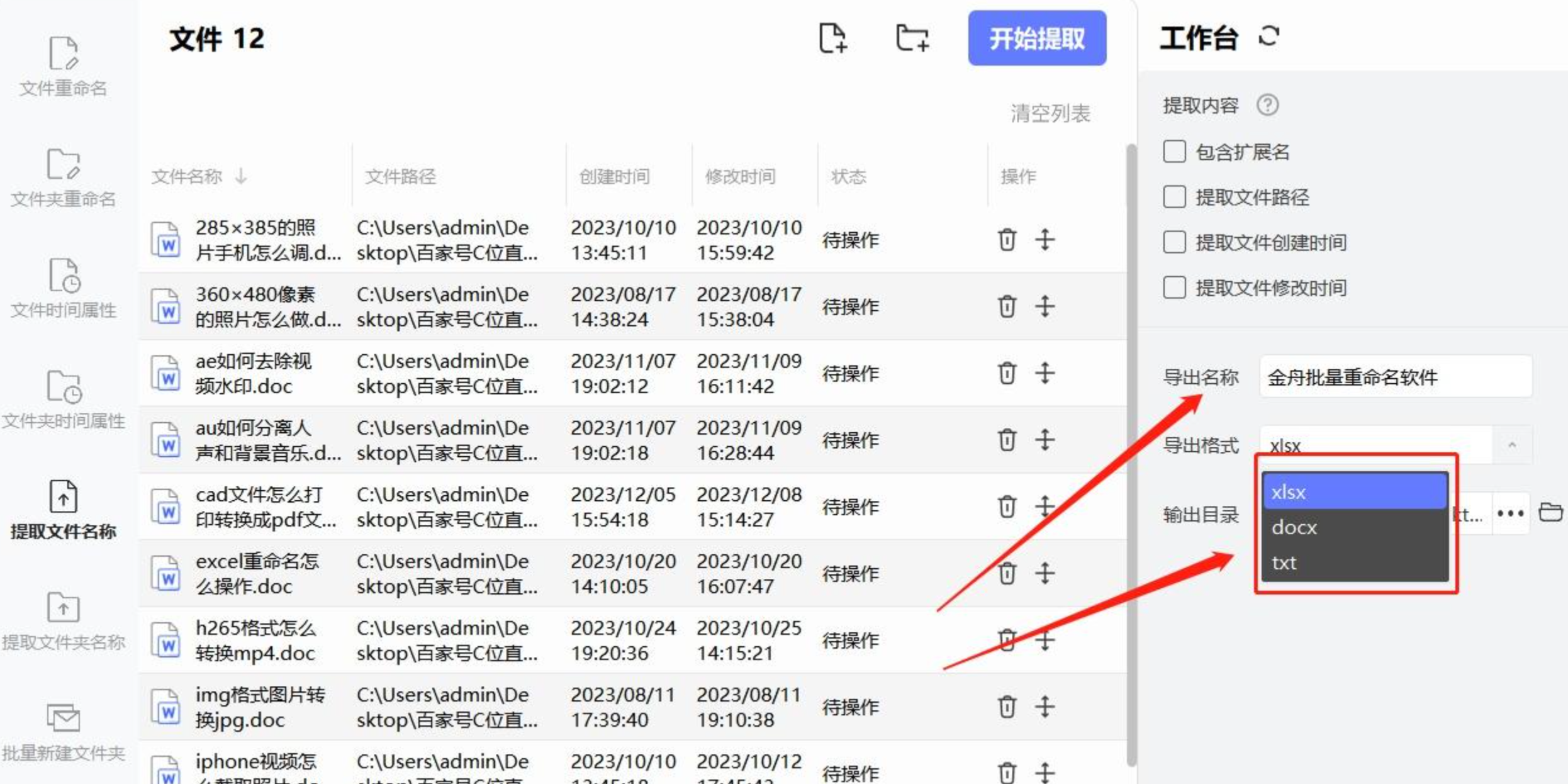Image resolution: width=1568 pixels, height=784 pixels.
Task: Open the 文件夹时间属性 sidebar tool
Action: coord(63,400)
